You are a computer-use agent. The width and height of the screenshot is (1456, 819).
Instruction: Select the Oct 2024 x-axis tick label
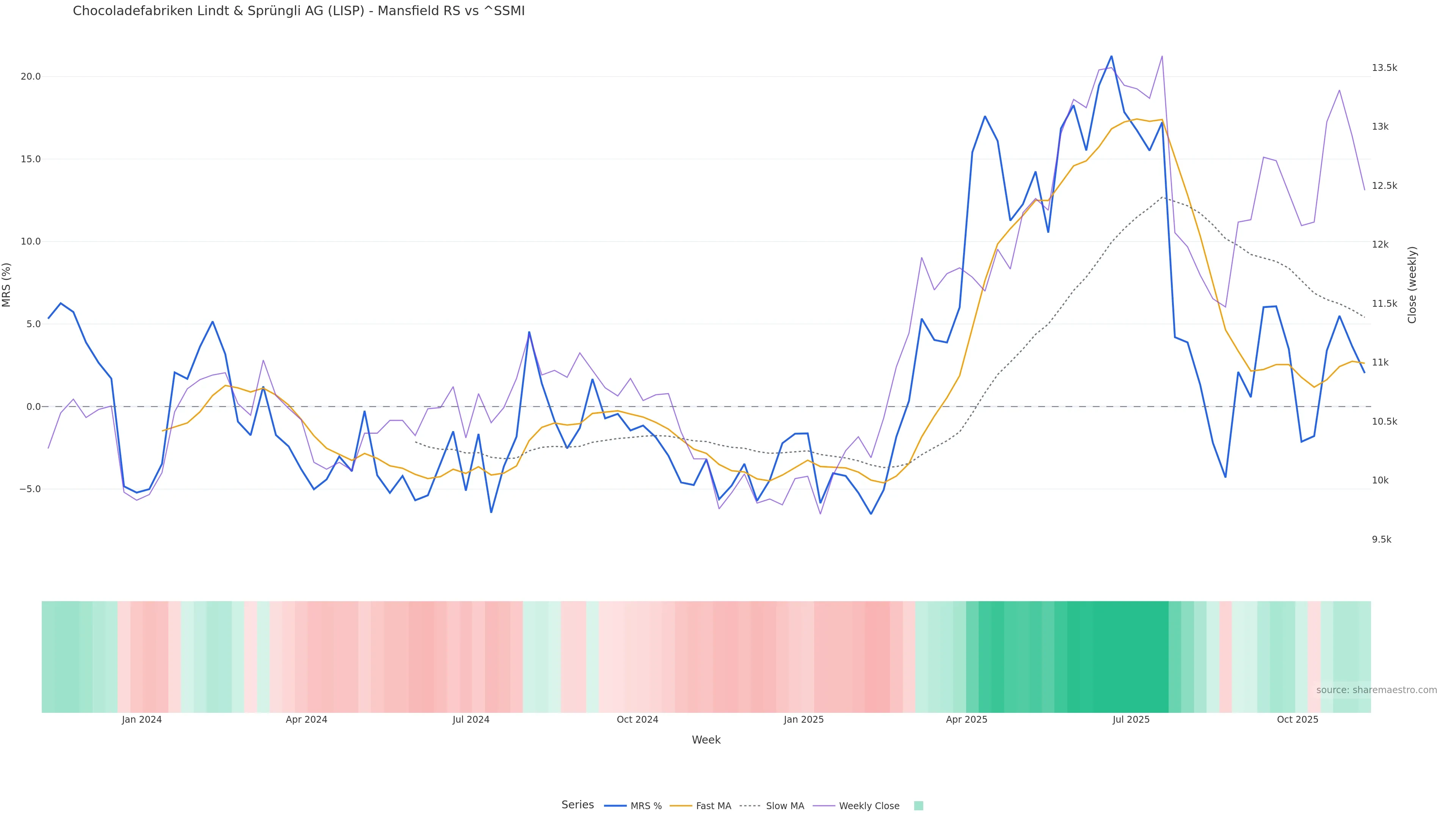637,720
